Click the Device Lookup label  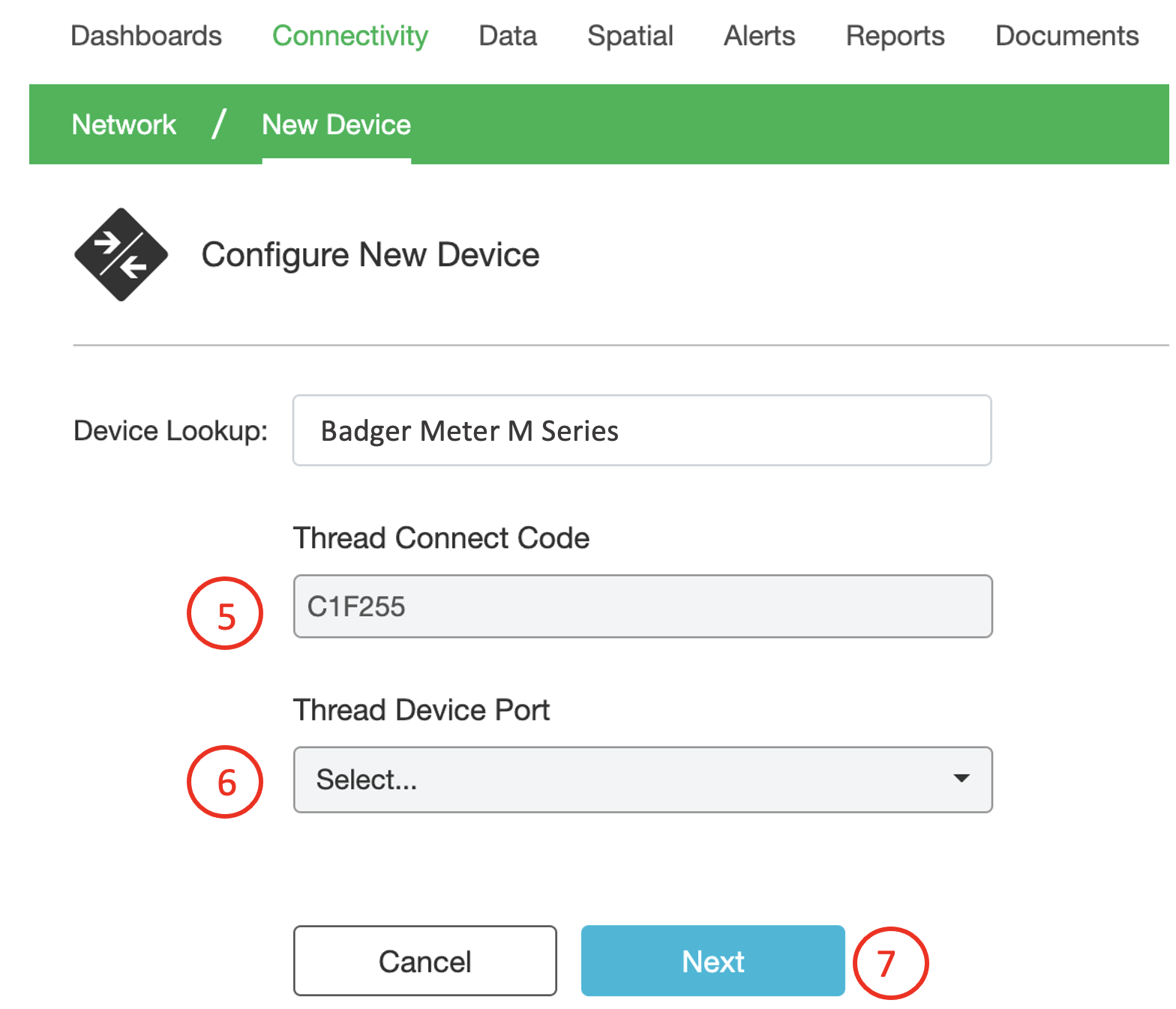171,431
